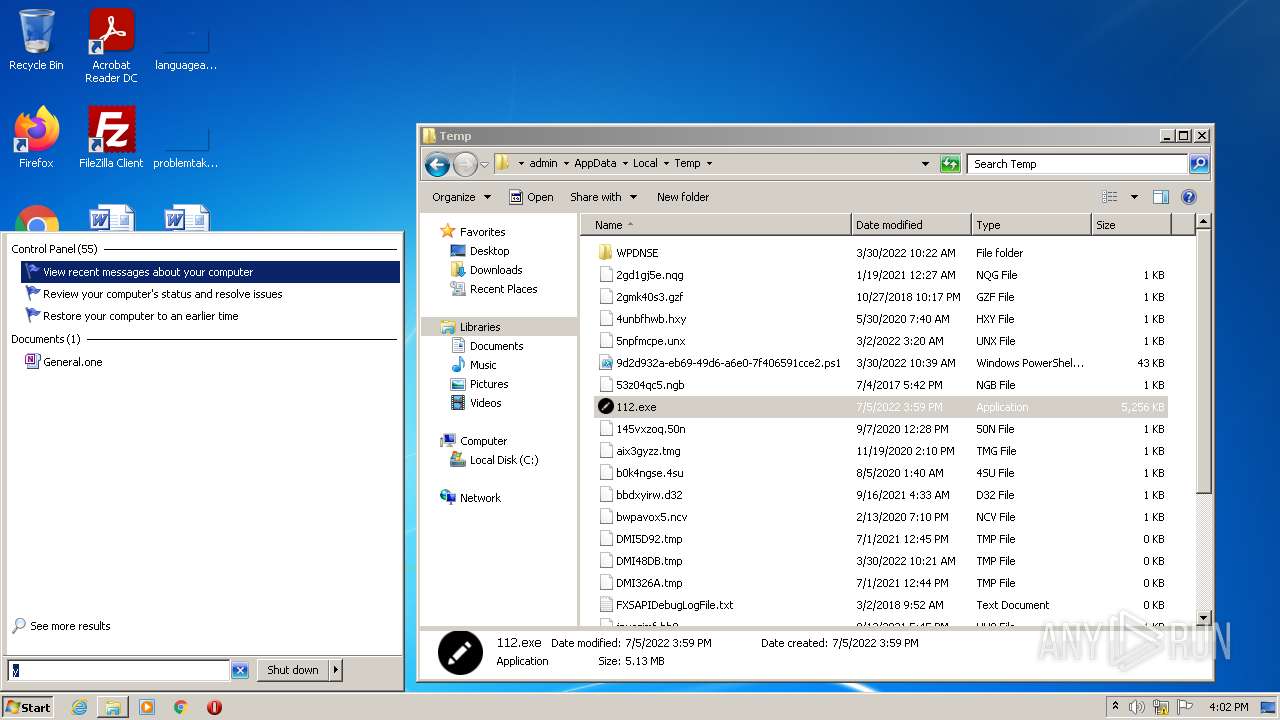The width and height of the screenshot is (1280, 720).
Task: Open the General.one document result
Action: [x=72, y=362]
